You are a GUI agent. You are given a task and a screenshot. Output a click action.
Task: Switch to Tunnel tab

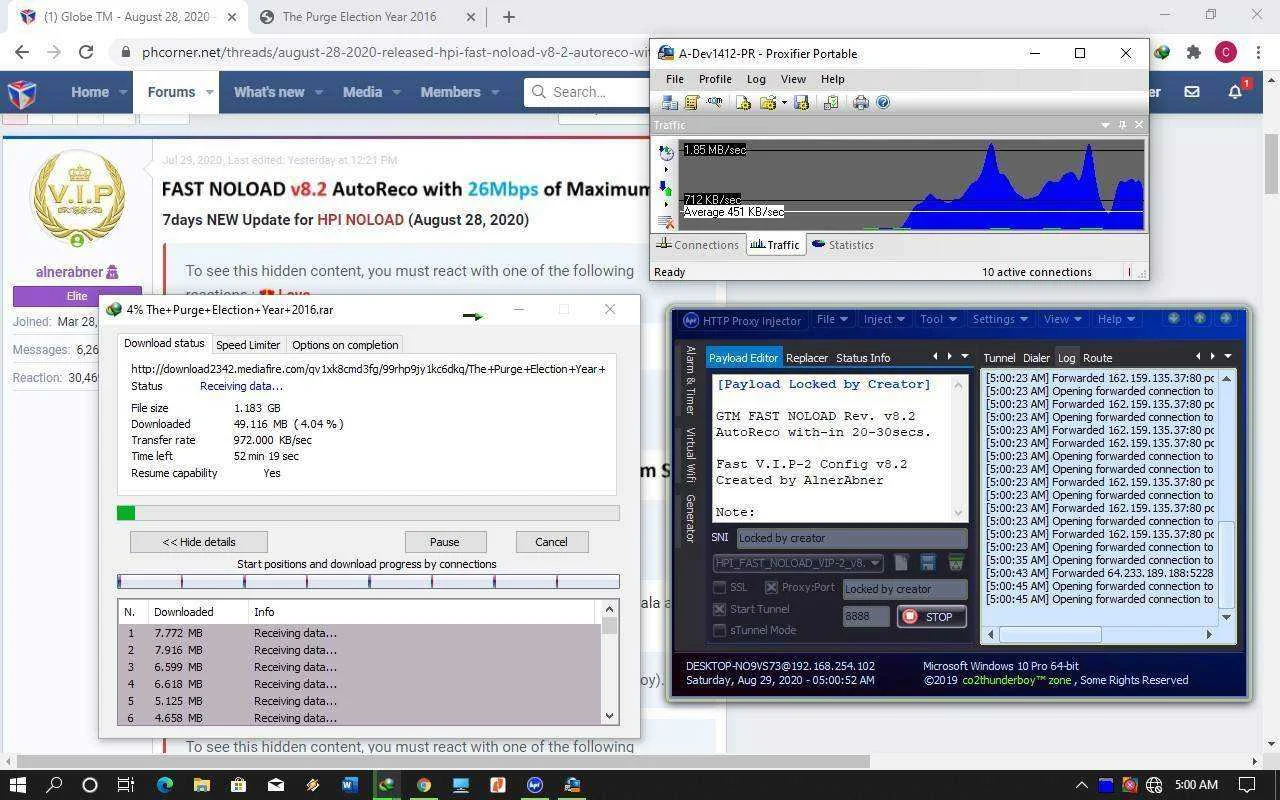tap(999, 357)
